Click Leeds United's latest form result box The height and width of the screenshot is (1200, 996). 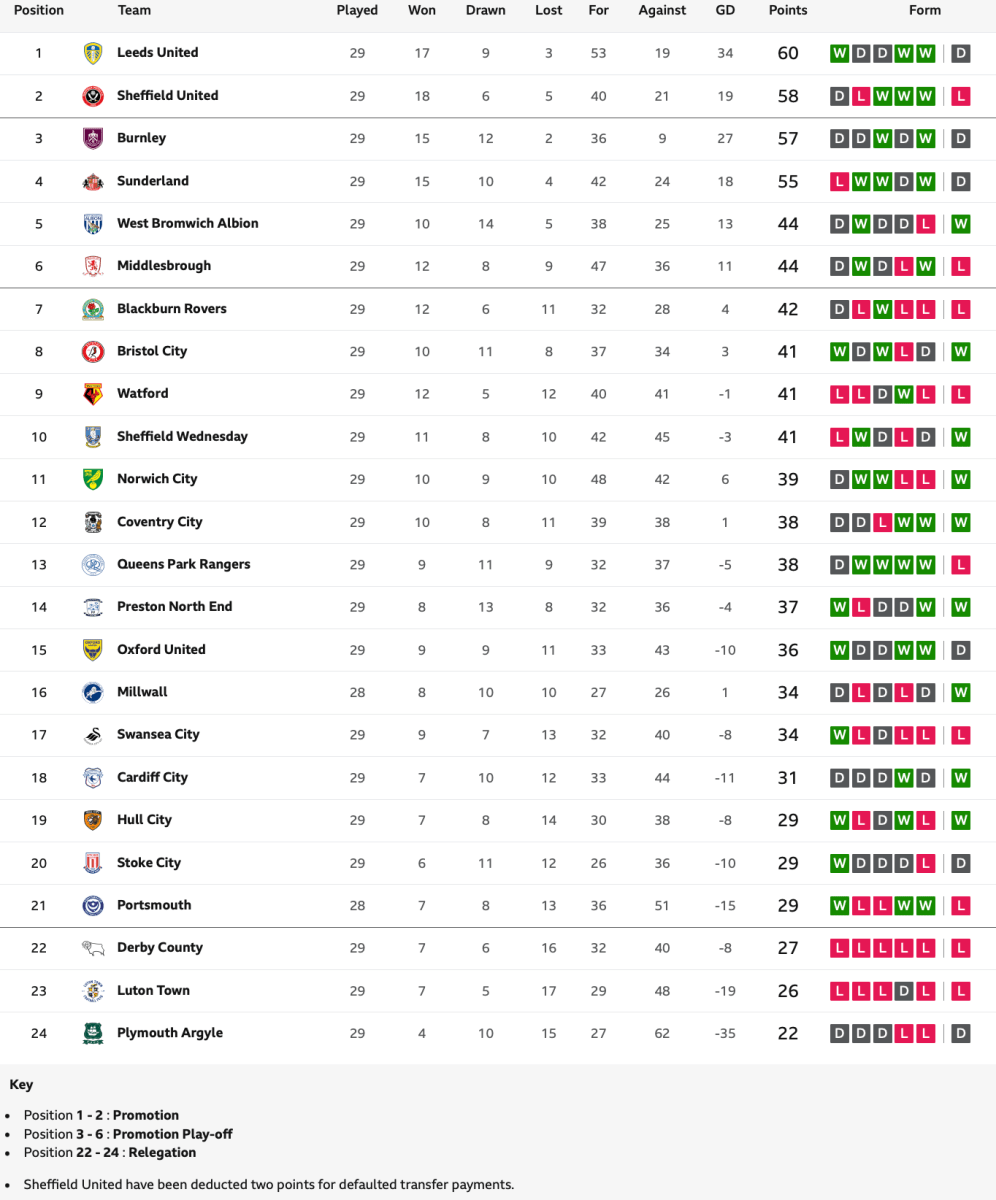(961, 53)
